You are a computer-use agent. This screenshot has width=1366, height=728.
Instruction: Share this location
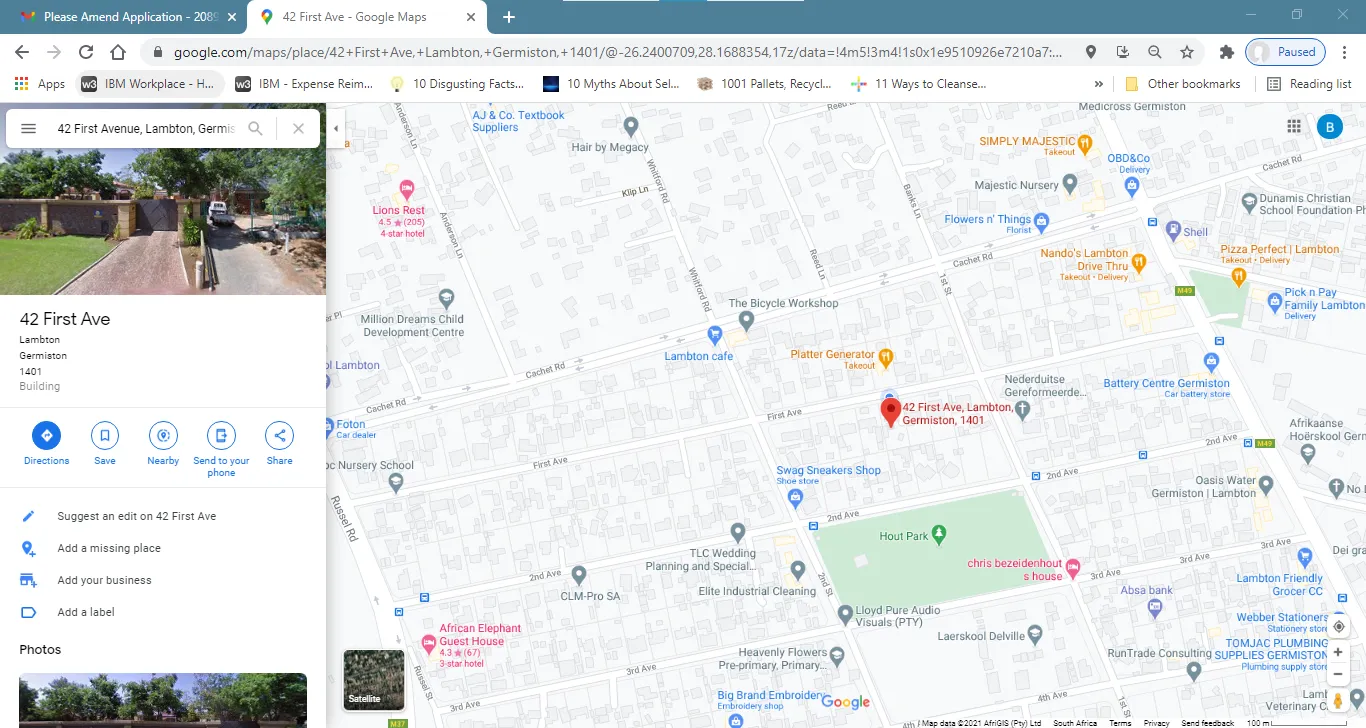[x=280, y=436]
